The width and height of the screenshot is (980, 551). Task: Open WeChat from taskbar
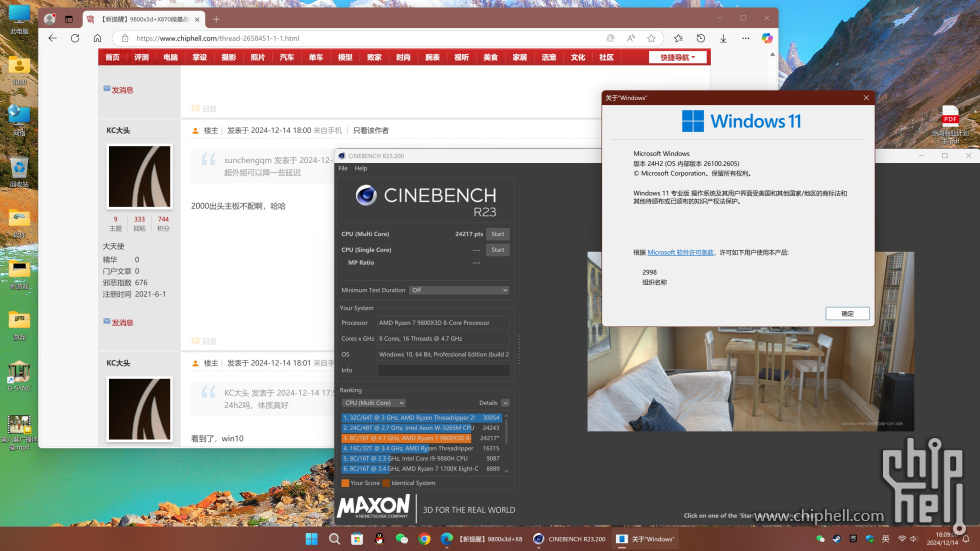click(x=402, y=539)
